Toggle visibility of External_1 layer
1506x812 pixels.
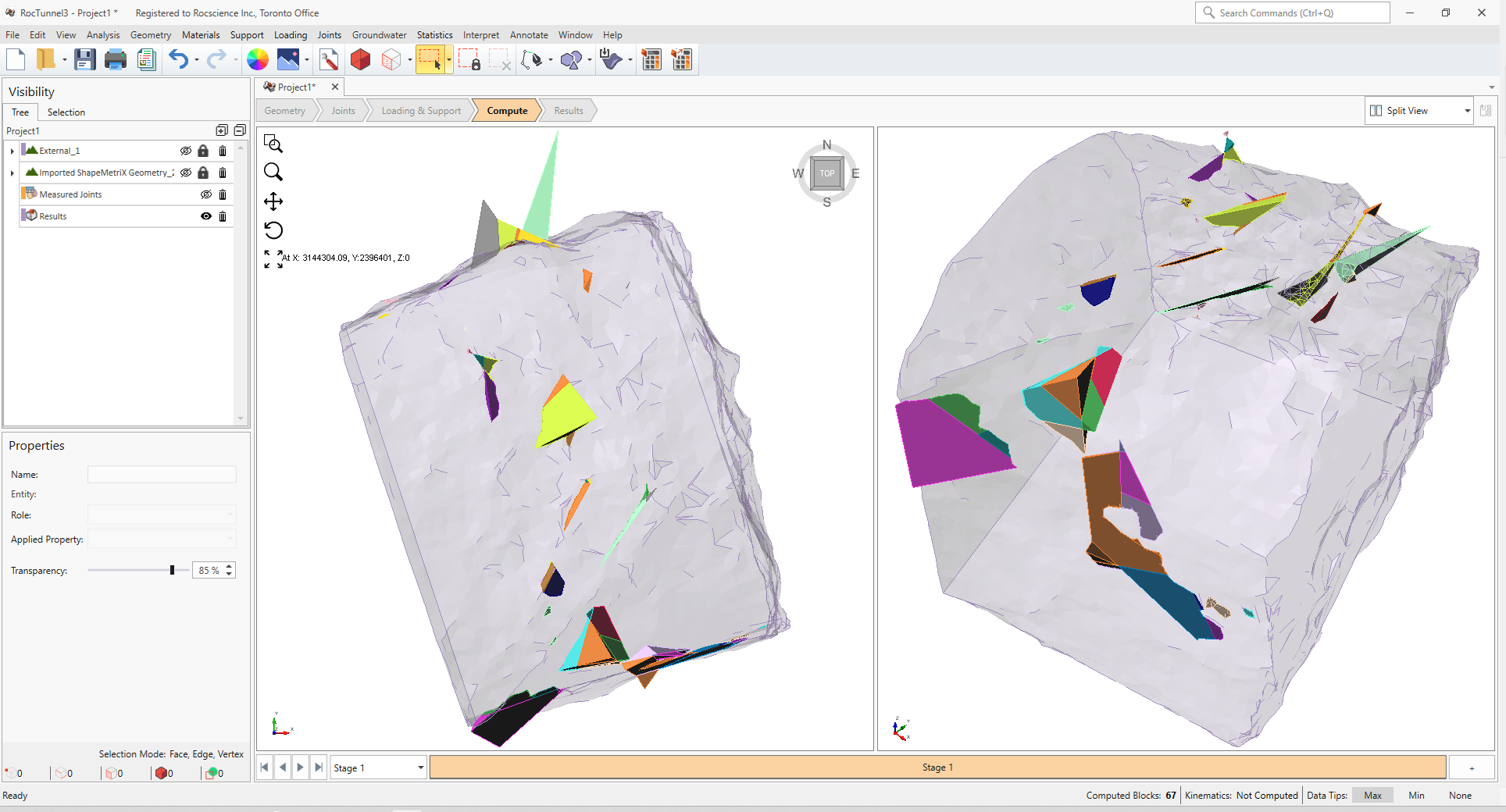[x=186, y=151]
